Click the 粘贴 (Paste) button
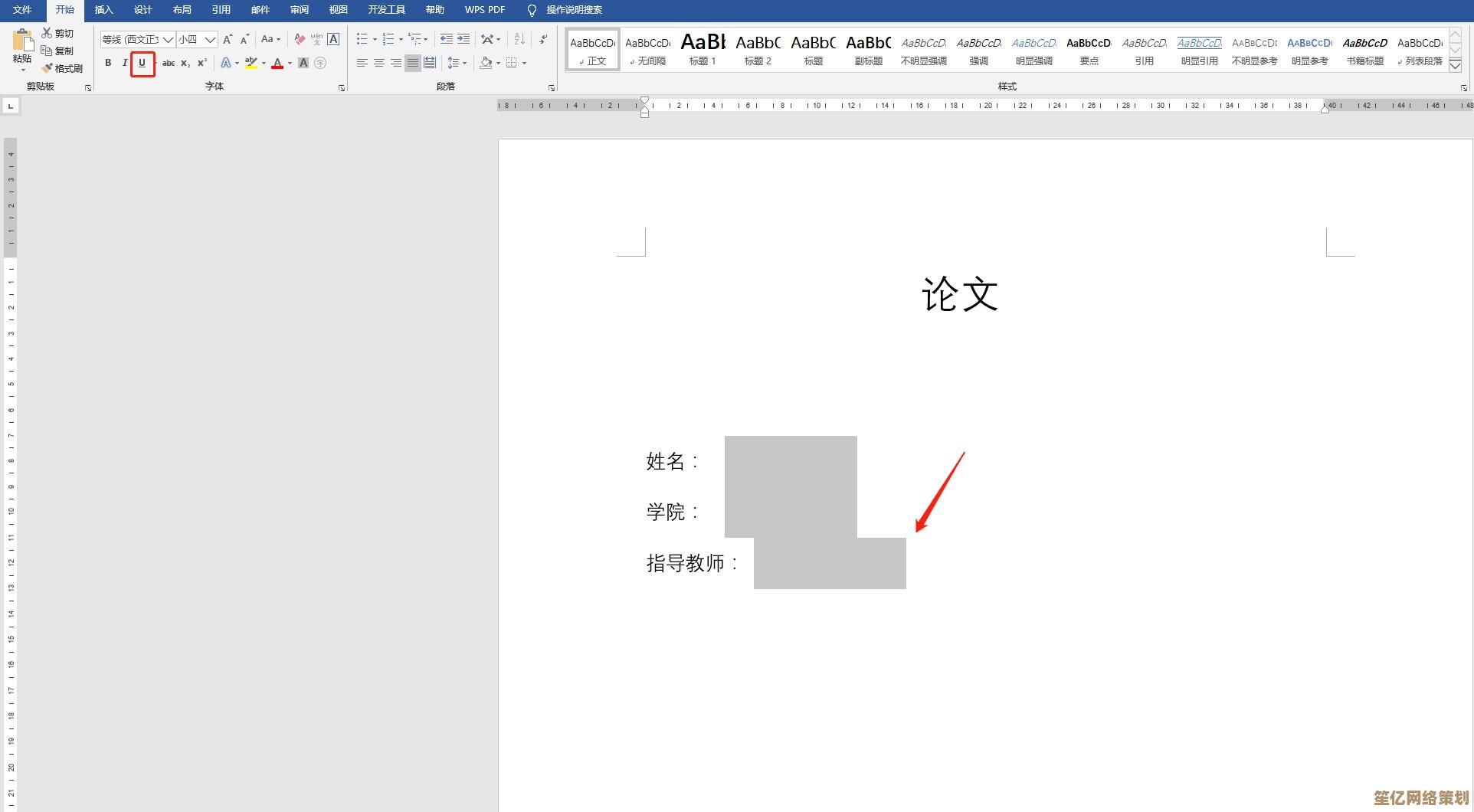 tap(22, 48)
